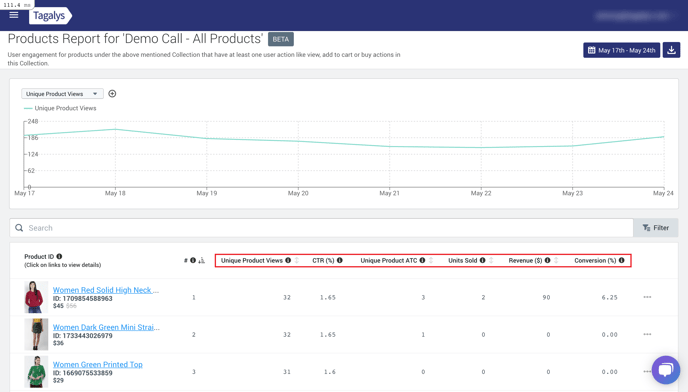
Task: Click the Tagalys logo
Action: (50, 16)
